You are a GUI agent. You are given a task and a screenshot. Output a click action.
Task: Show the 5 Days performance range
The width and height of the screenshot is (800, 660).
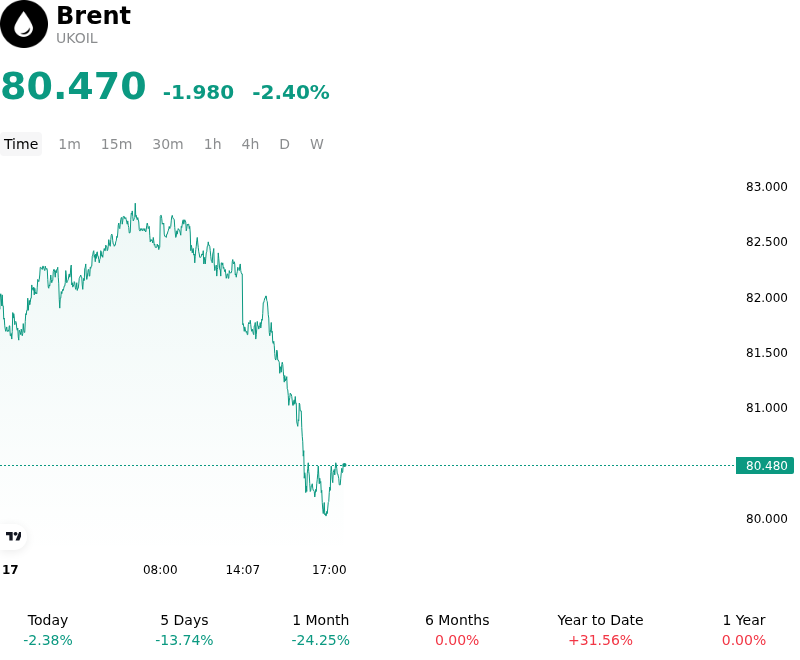(184, 630)
